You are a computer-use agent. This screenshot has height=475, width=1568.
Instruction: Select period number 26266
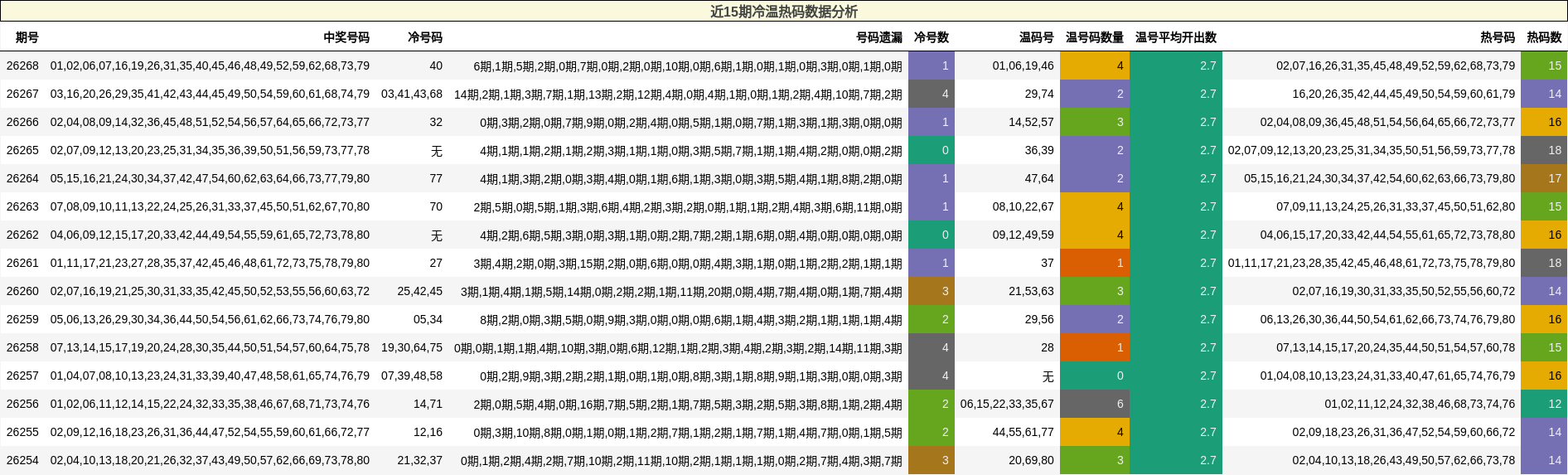[22, 122]
